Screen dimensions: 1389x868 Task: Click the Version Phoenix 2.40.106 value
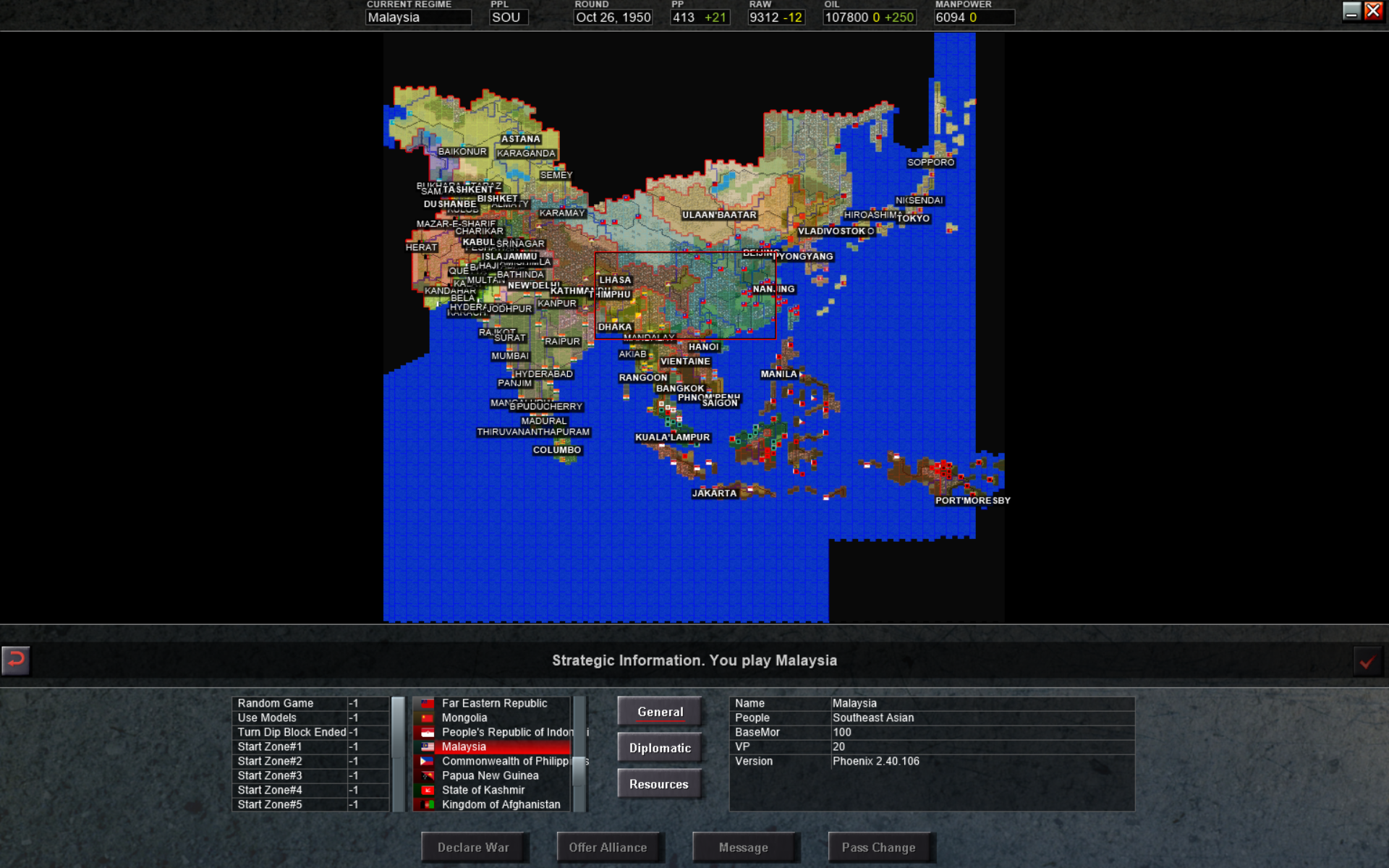pyautogui.click(x=876, y=761)
